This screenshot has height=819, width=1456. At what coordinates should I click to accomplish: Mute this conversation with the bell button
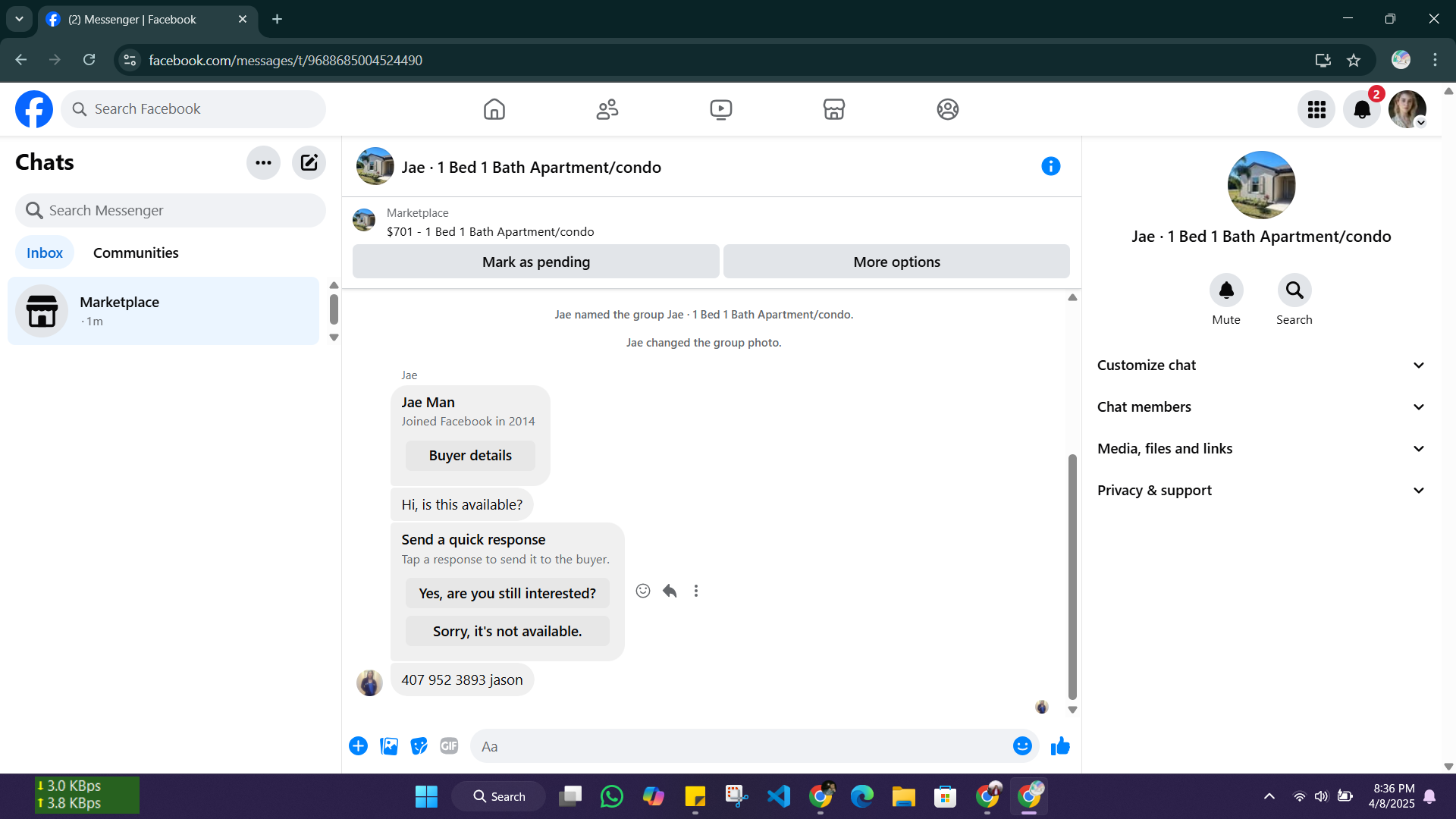coord(1225,290)
